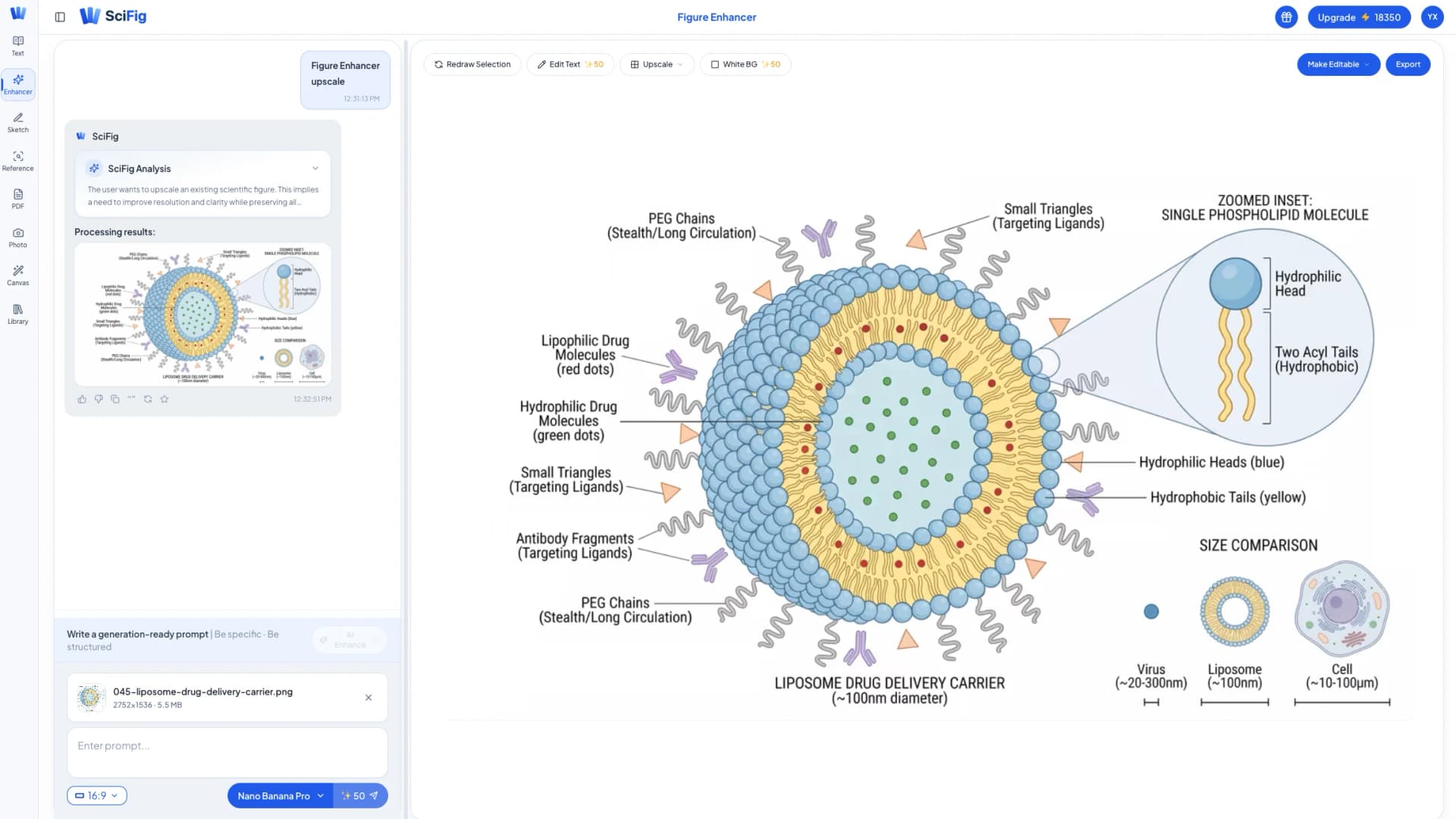The height and width of the screenshot is (819, 1456).
Task: Click the Export button
Action: 1407,64
